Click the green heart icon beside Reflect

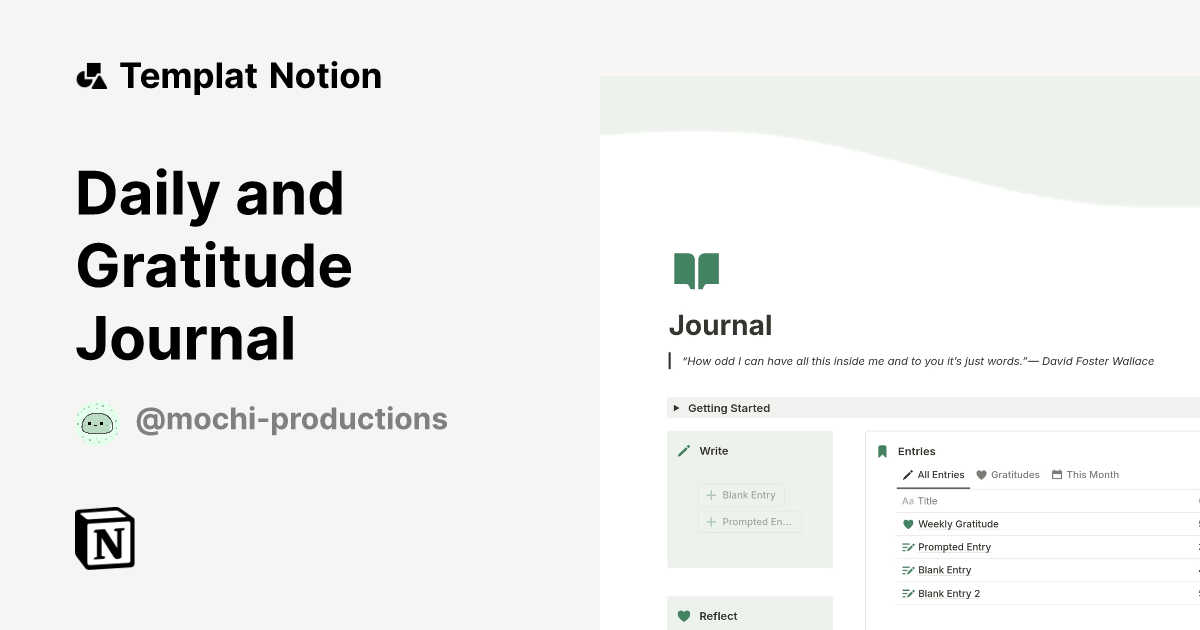683,616
